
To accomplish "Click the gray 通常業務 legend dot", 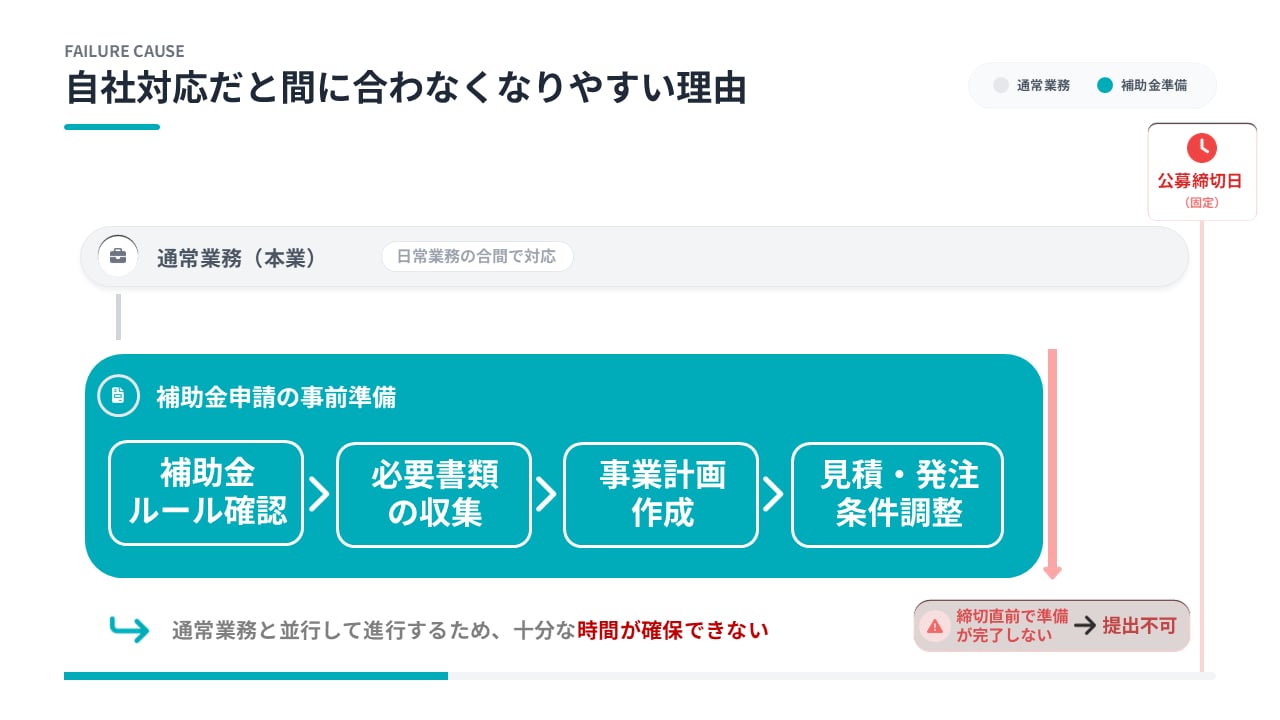I will (x=1001, y=85).
